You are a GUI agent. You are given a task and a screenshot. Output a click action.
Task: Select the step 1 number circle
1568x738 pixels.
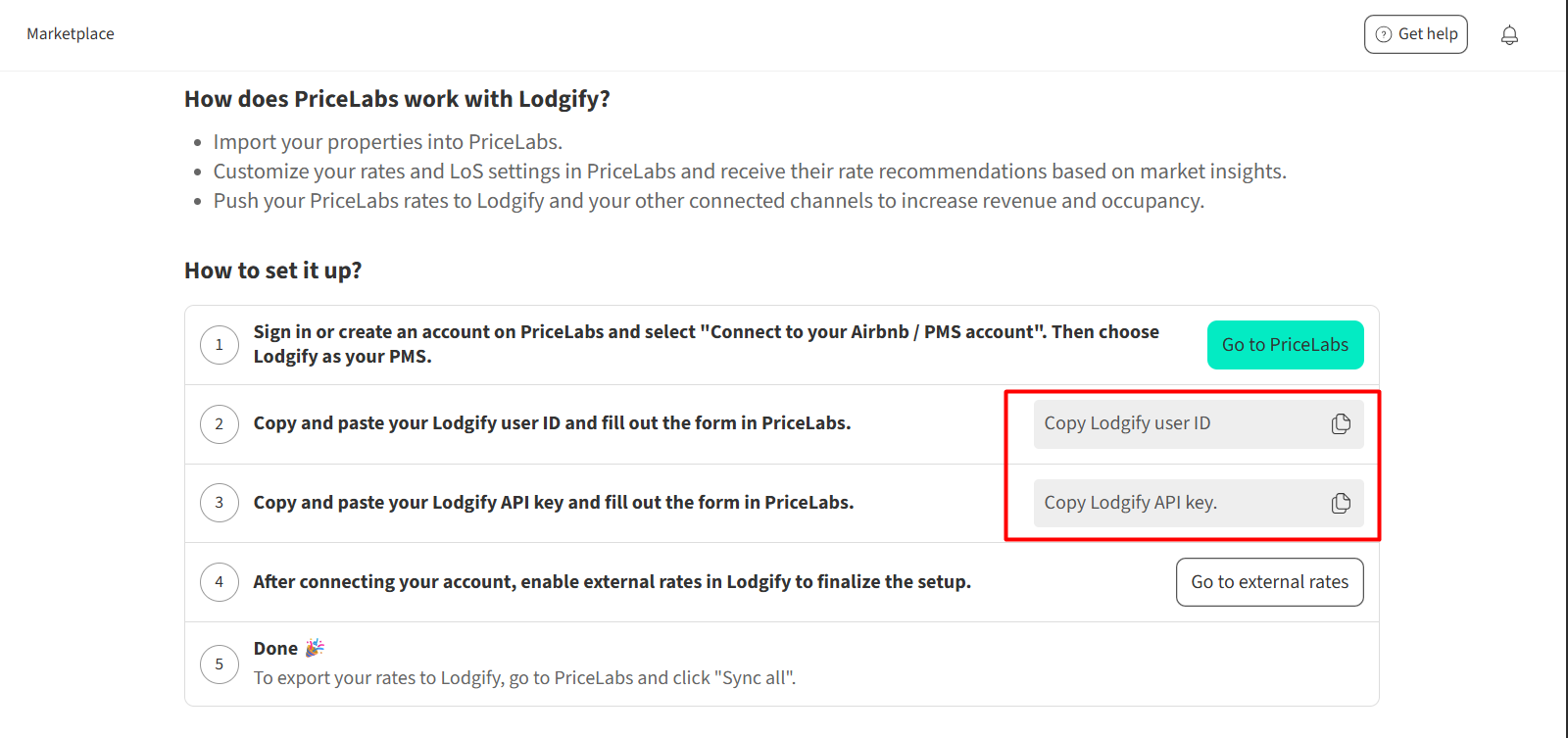[x=220, y=345]
